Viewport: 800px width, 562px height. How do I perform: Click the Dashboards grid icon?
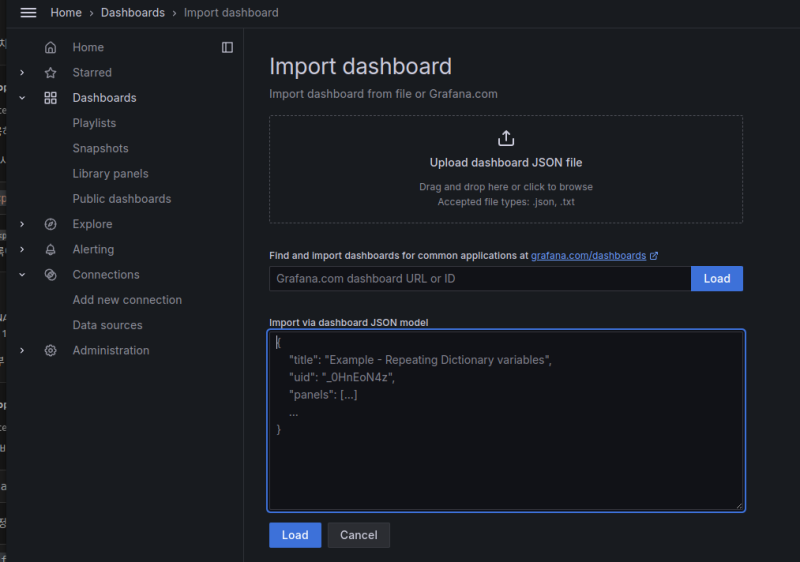pyautogui.click(x=50, y=98)
